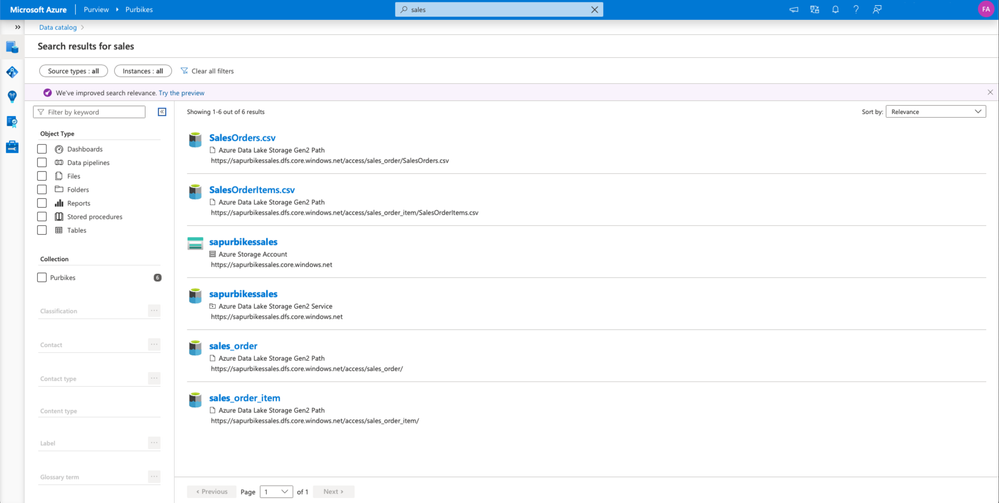This screenshot has height=503, width=999.
Task: Open the Data map sidebar icon
Action: click(12, 71)
